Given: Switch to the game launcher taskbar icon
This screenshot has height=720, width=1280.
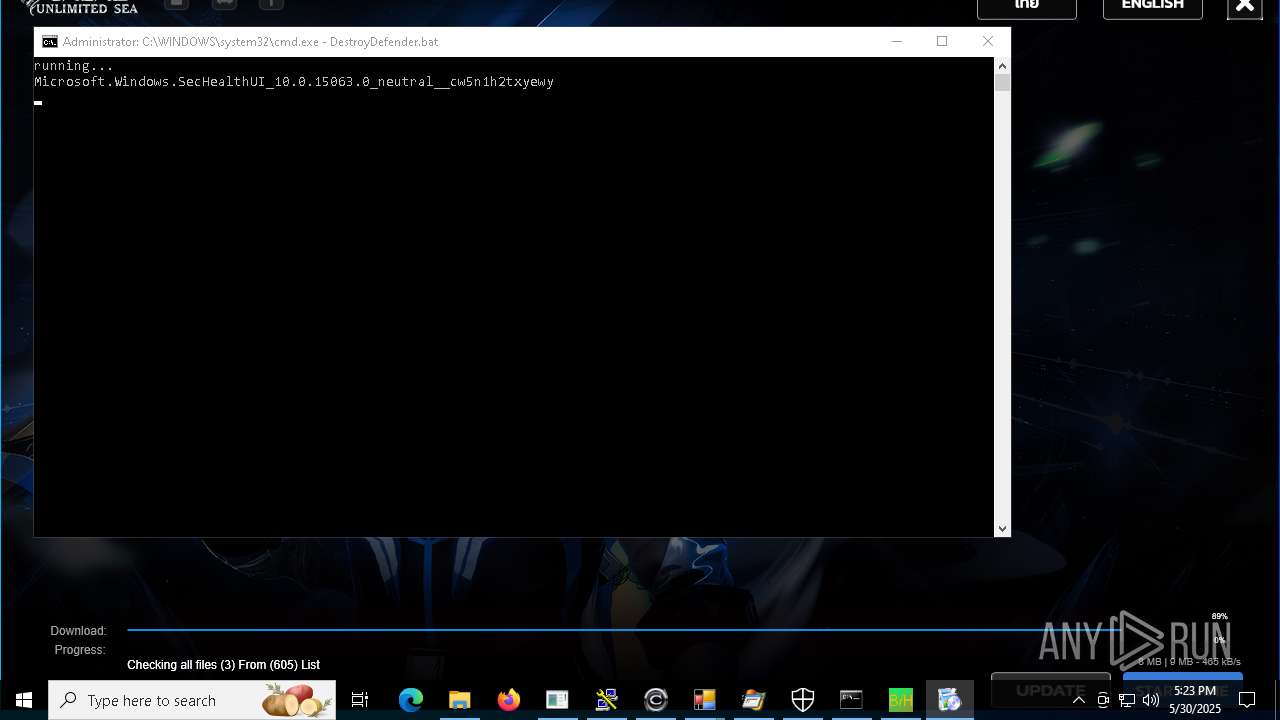Looking at the screenshot, I should click(950, 700).
